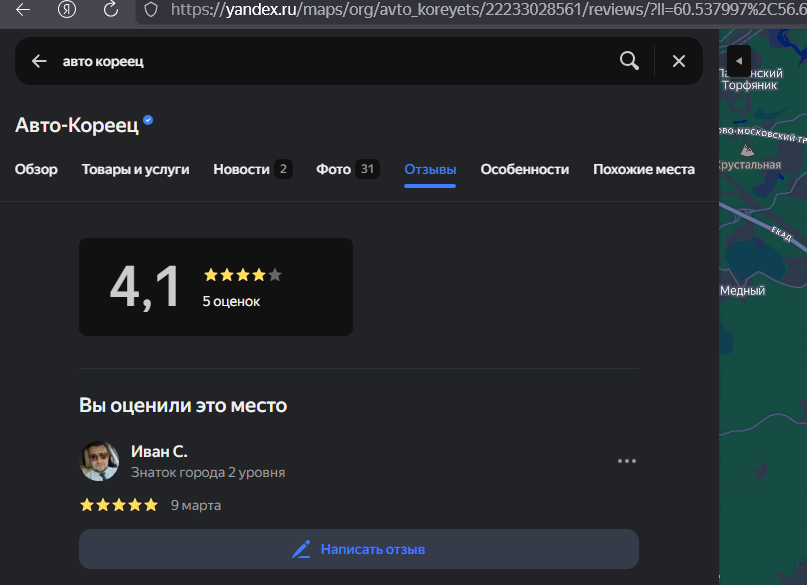The image size is (807, 585).
Task: Run search with magnifier icon
Action: click(629, 61)
